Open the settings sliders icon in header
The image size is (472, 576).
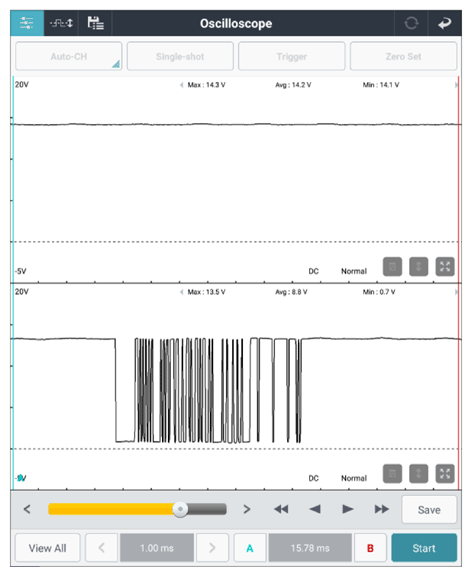point(27,23)
